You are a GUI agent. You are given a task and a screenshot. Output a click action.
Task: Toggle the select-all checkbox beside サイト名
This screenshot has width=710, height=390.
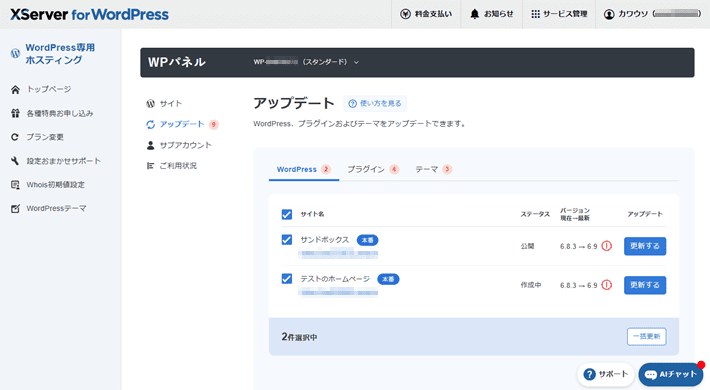pos(287,214)
